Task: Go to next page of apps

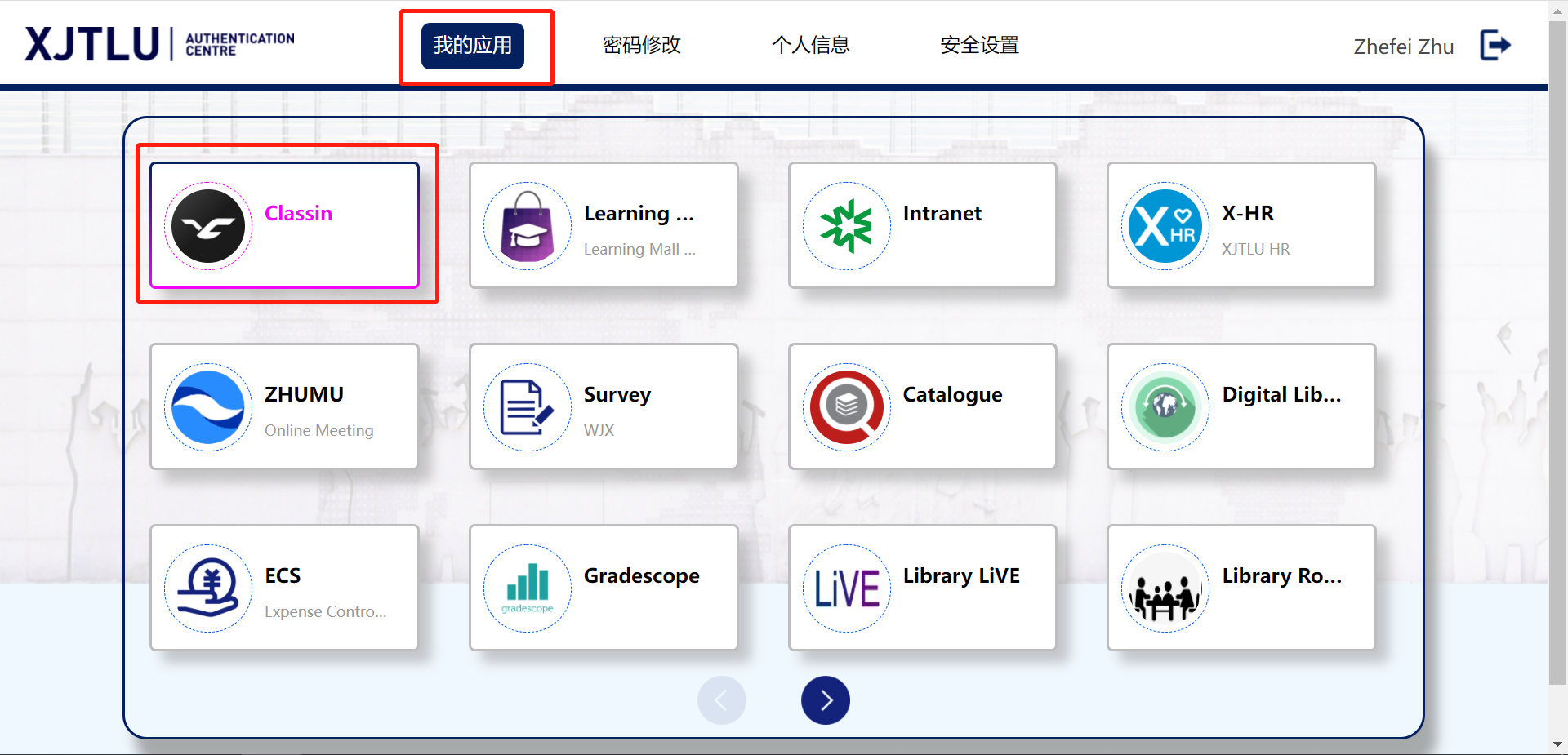Action: tap(826, 700)
